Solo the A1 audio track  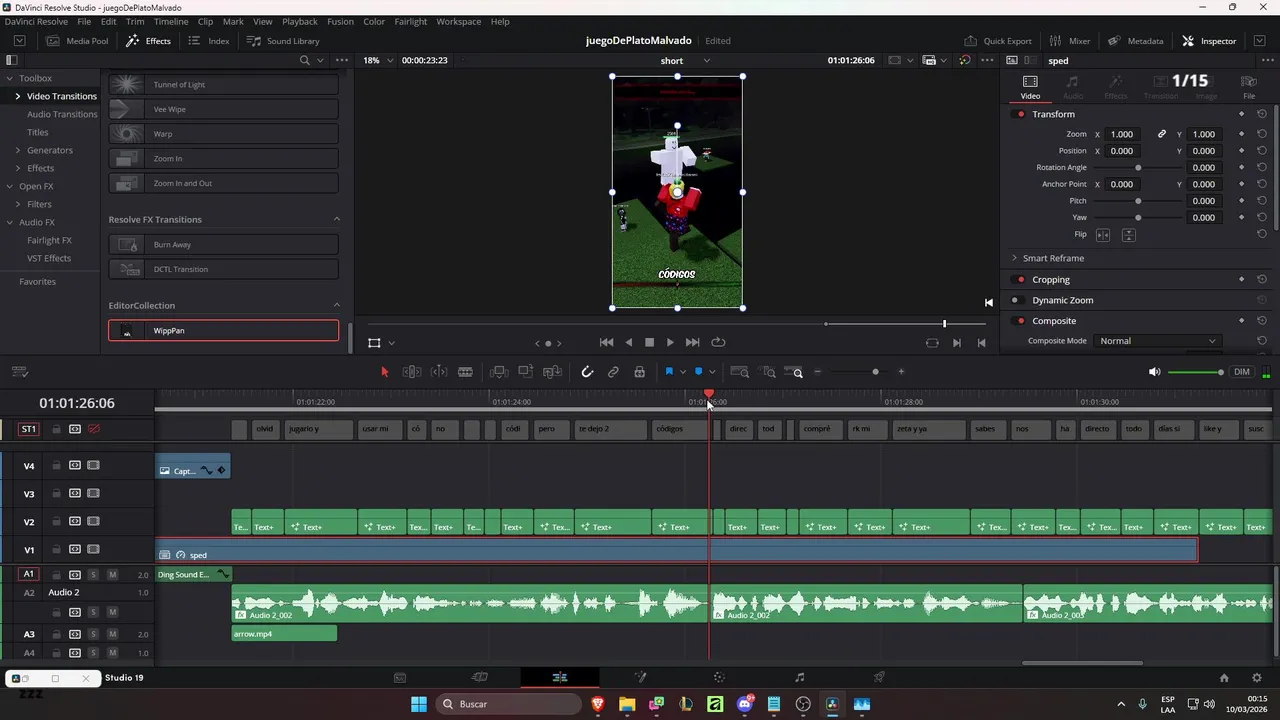pos(93,575)
